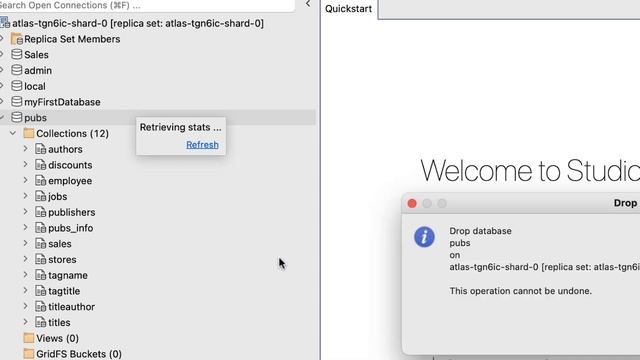The image size is (640, 360).
Task: Expand the titles collection node
Action: point(25,322)
